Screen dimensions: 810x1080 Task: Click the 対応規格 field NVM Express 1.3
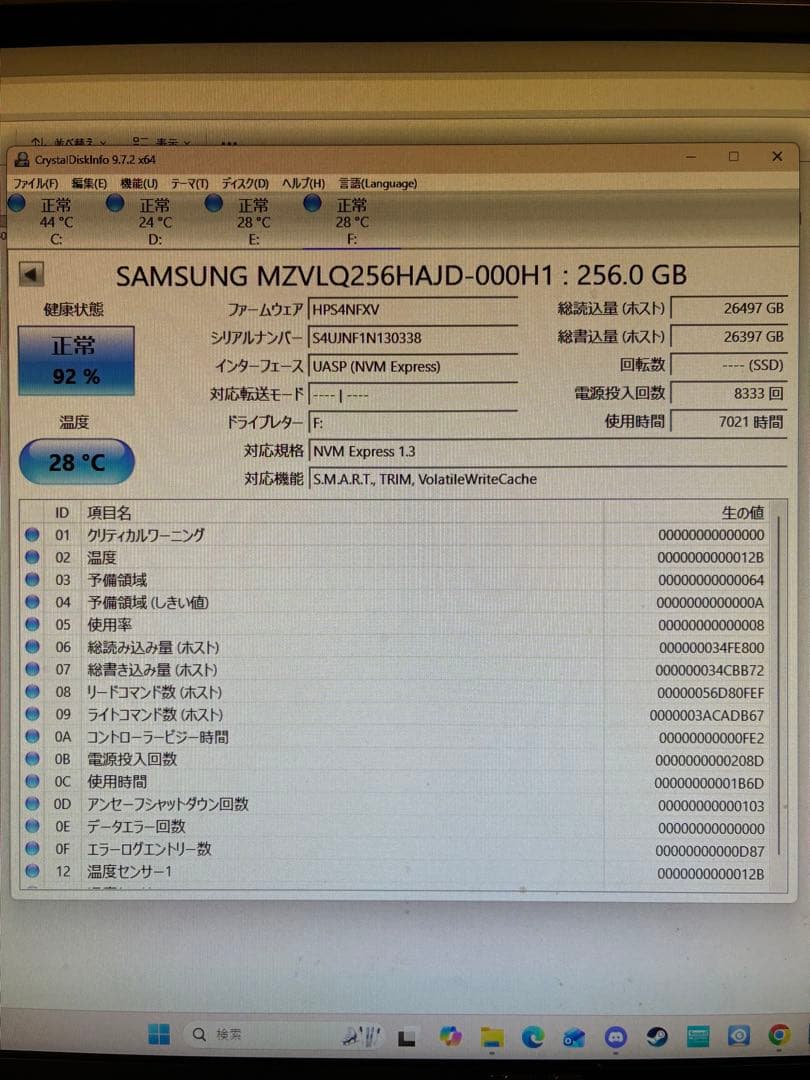point(548,451)
